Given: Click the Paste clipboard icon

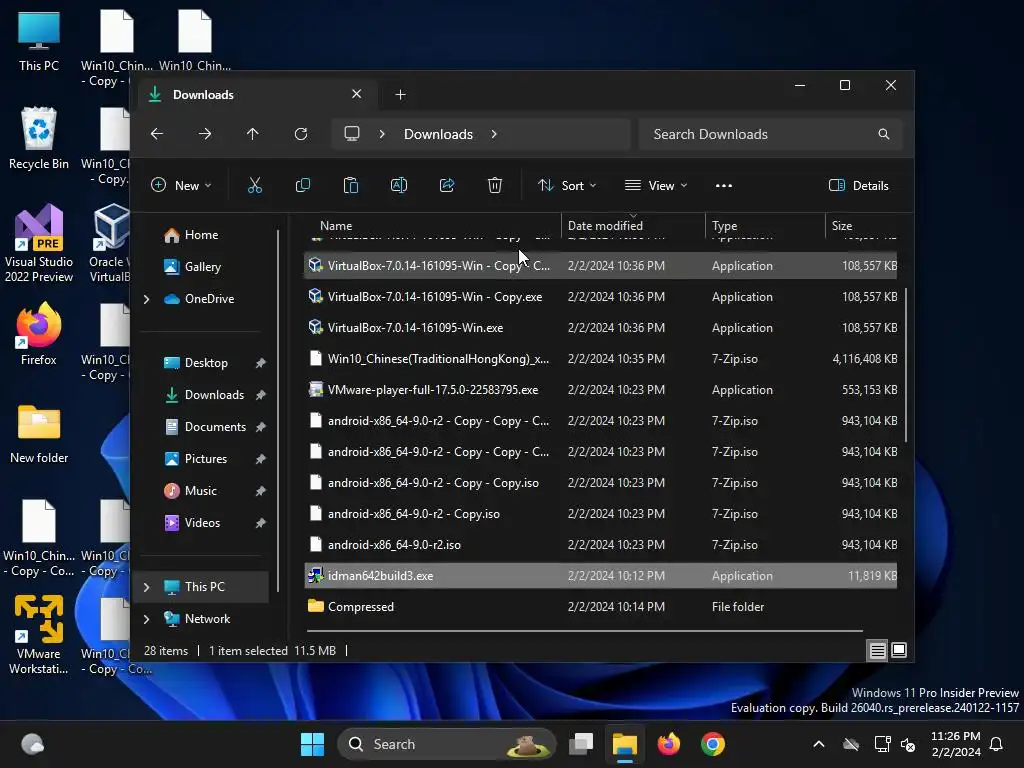Looking at the screenshot, I should (351, 185).
